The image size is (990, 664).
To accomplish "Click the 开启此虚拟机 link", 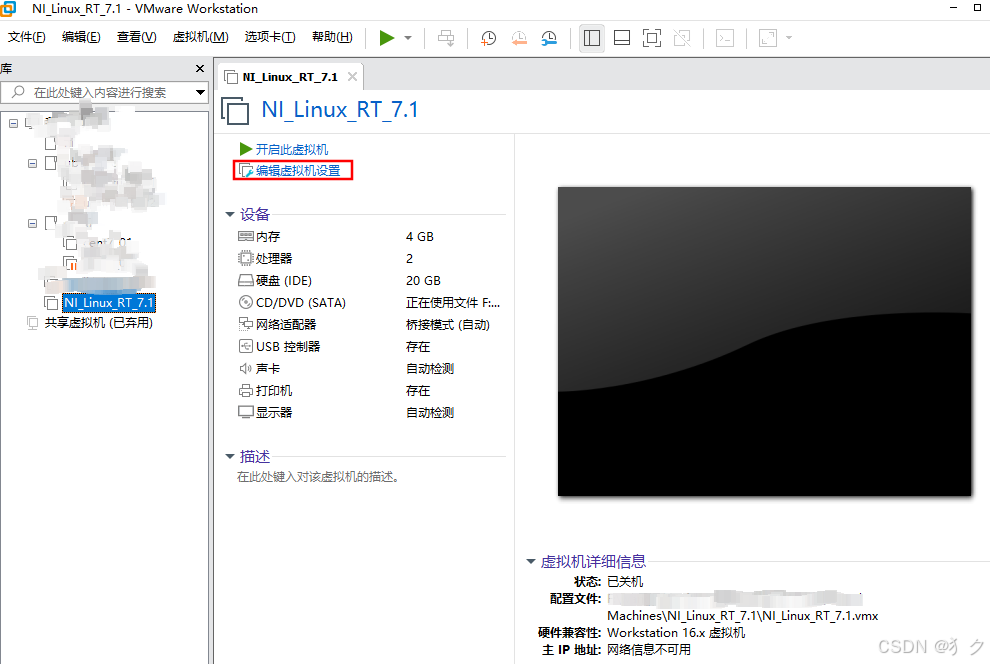I will pos(292,148).
